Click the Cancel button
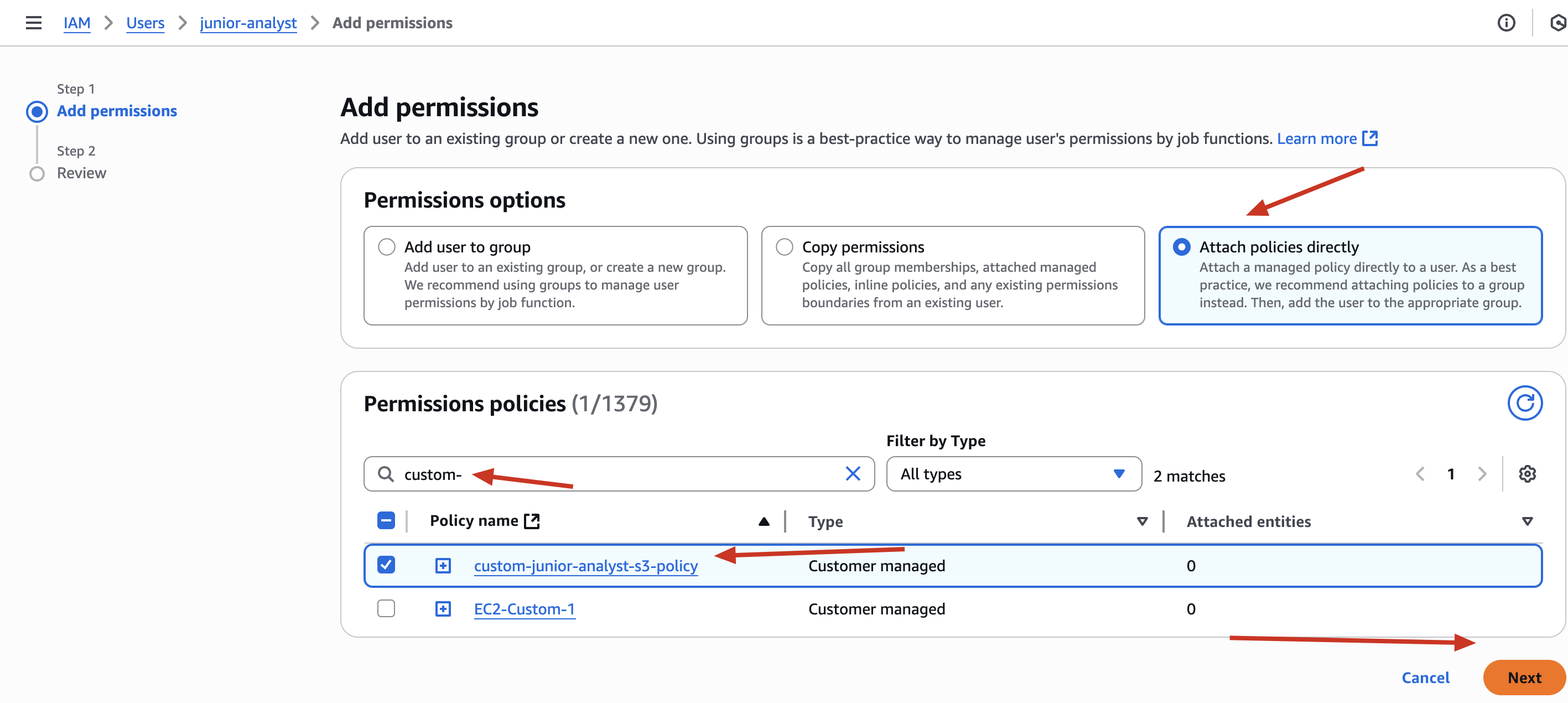Screen dimensions: 1568x703 coord(1425,677)
